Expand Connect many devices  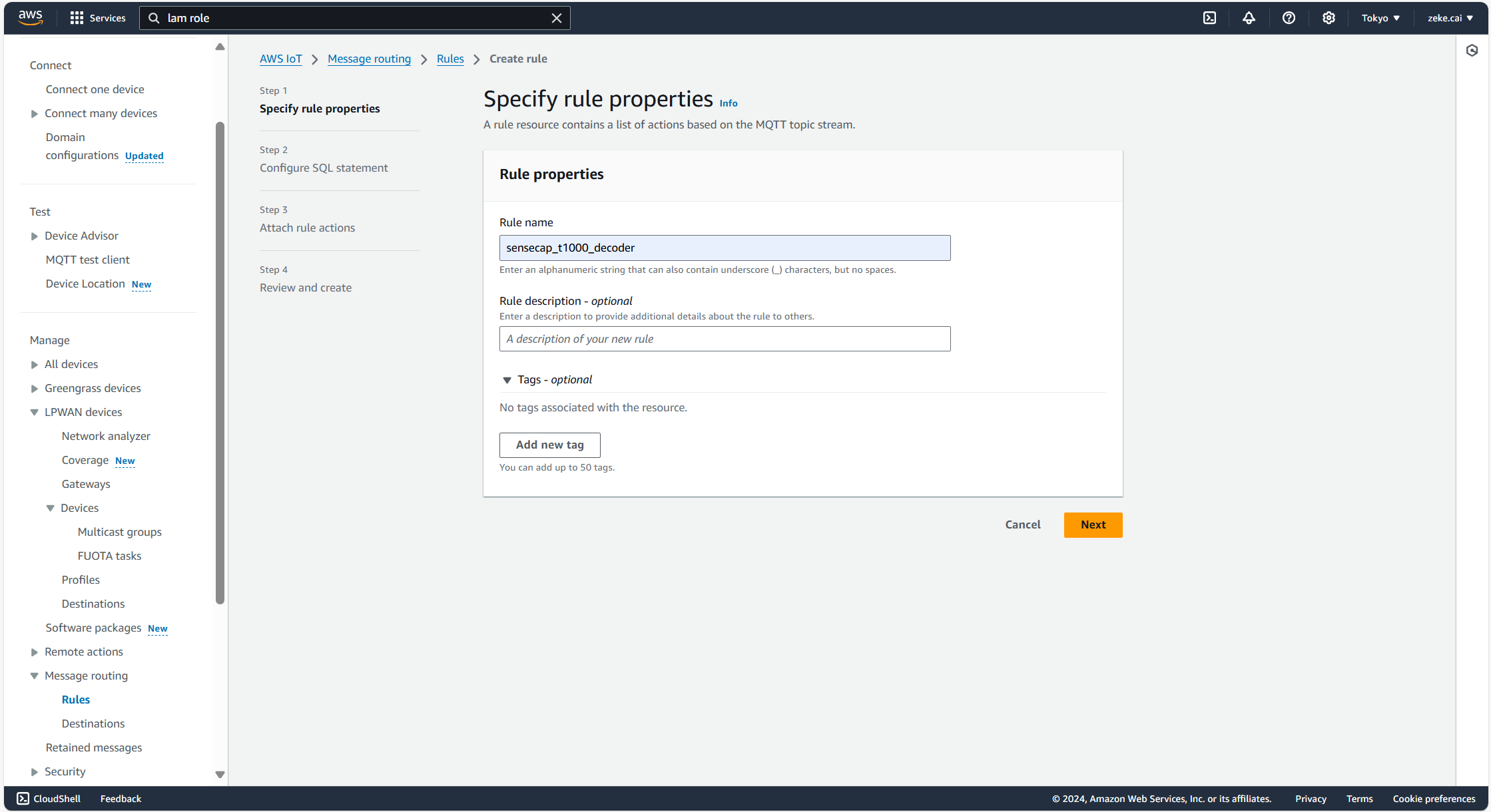tap(35, 114)
